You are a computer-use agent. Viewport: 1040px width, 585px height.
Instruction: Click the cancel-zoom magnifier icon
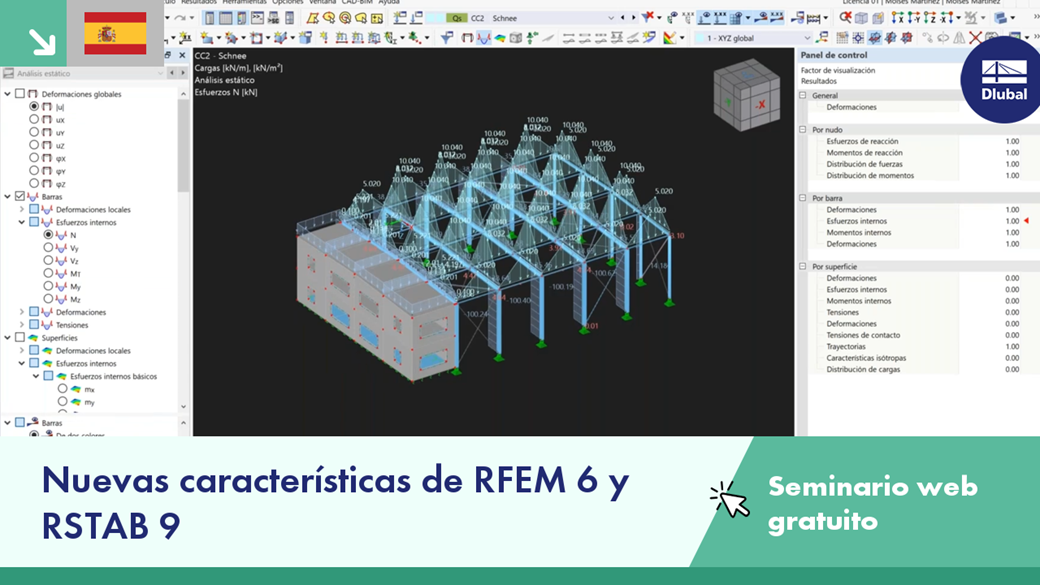pos(846,18)
